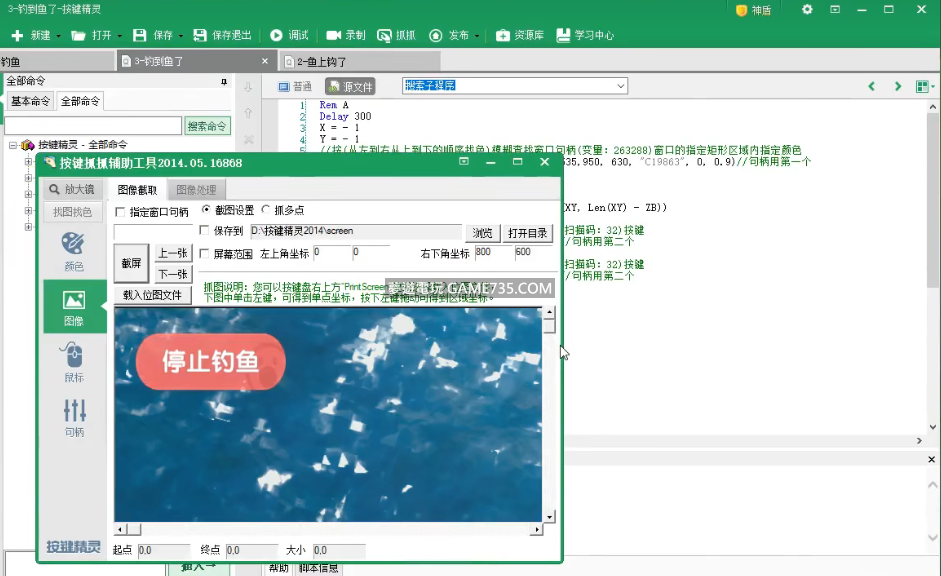This screenshot has width=941, height=576.
Task: Click the 浏览 (Browse) button
Action: click(483, 233)
